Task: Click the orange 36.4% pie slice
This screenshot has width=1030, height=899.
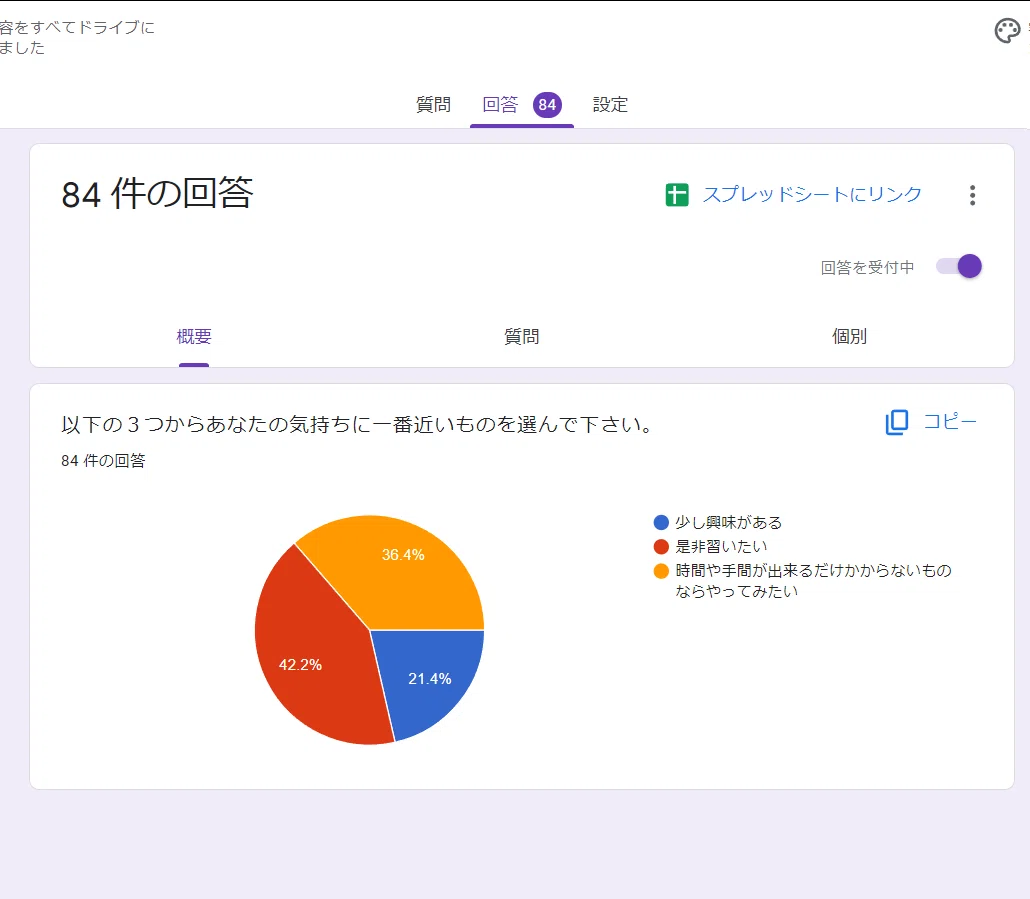Action: [403, 571]
